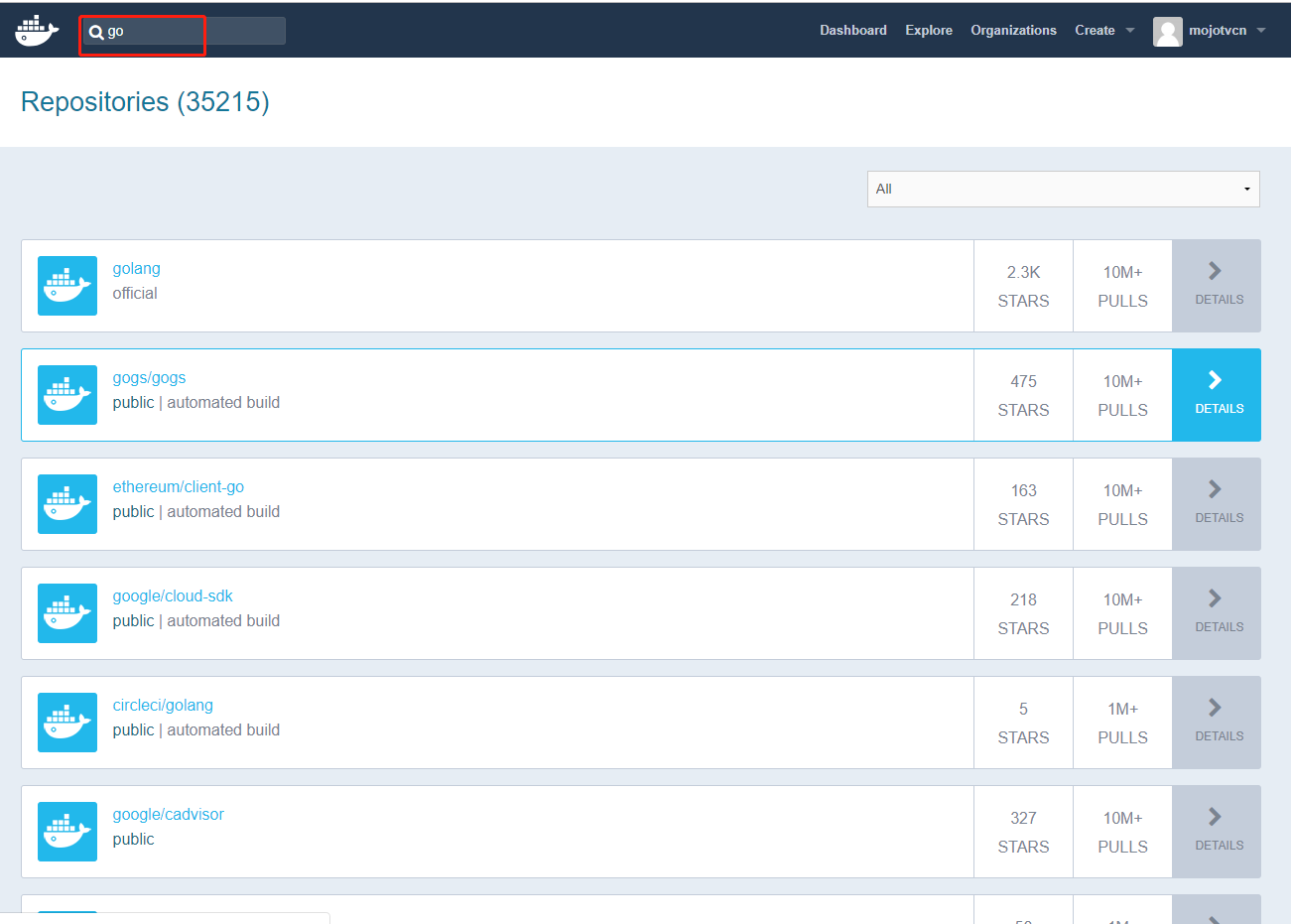Click the gogs/gogs repository whale icon
The image size is (1291, 924).
(67, 395)
